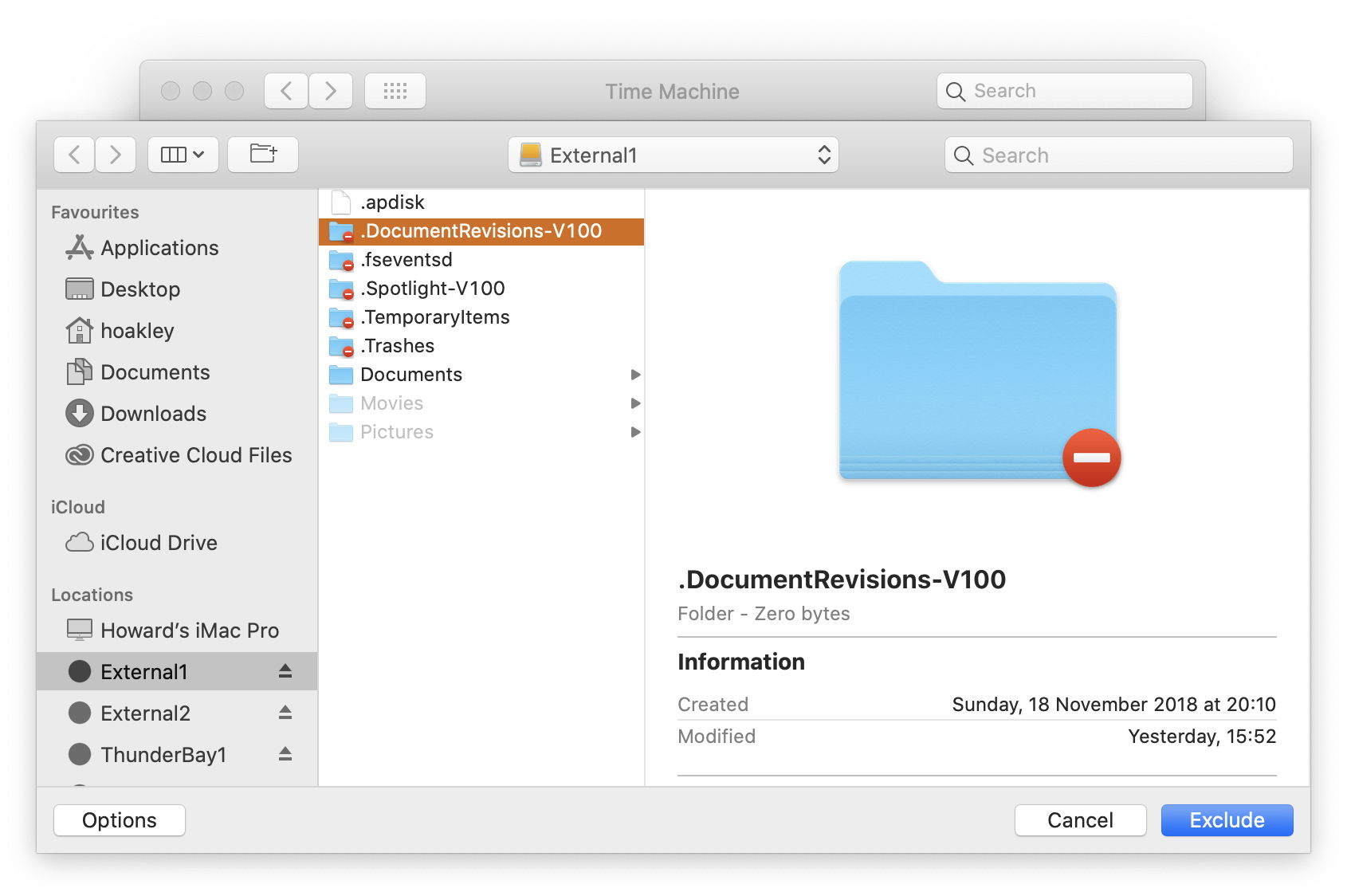
Task: Click the Cancel button
Action: (1079, 820)
